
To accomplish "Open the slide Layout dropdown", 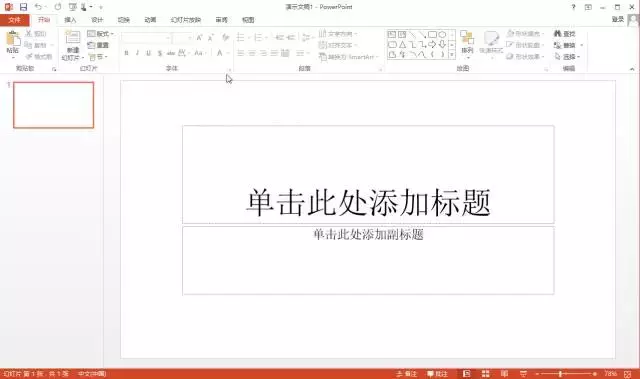I will 101,33.
